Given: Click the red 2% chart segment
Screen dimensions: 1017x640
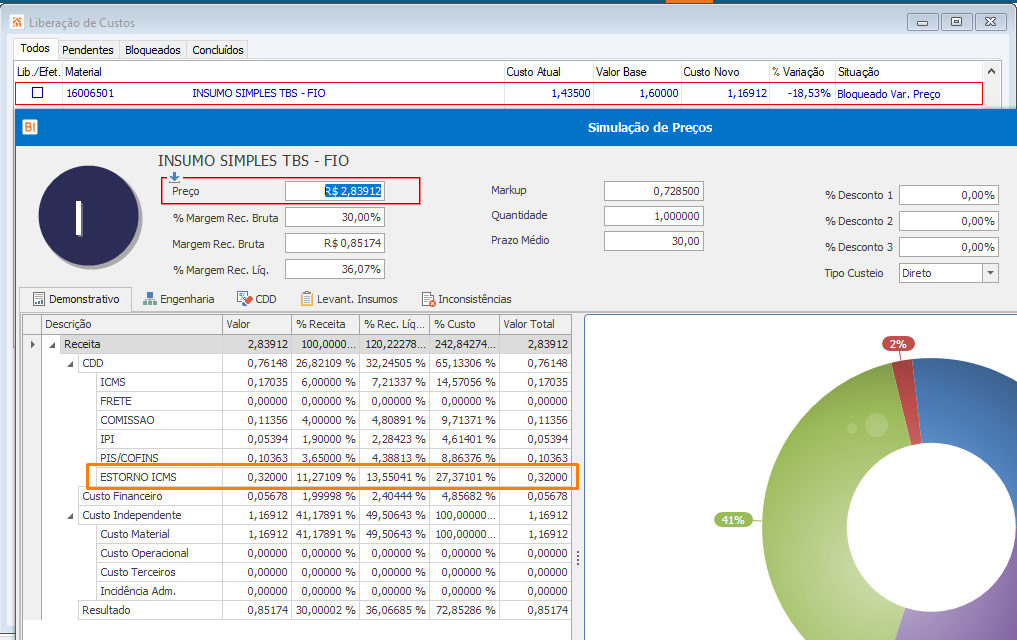Looking at the screenshot, I should [906, 404].
